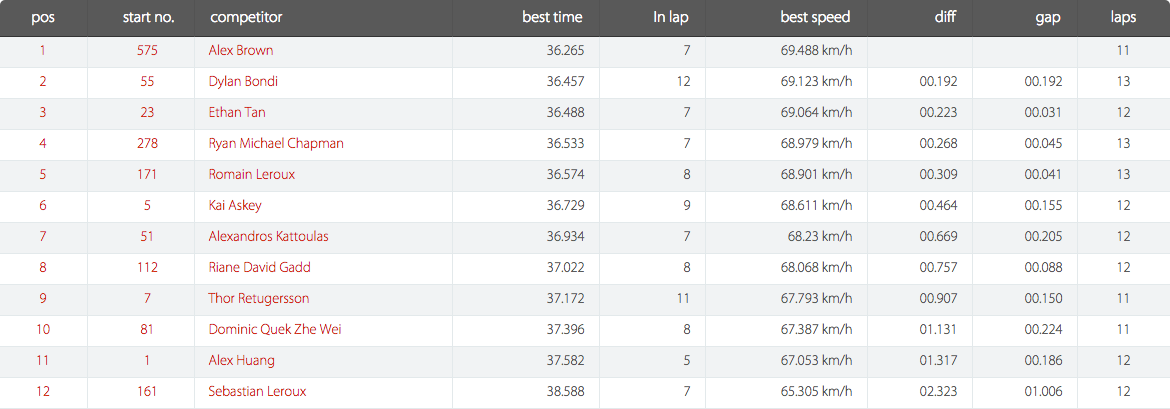Open Riane David Gadd link

pyautogui.click(x=260, y=268)
